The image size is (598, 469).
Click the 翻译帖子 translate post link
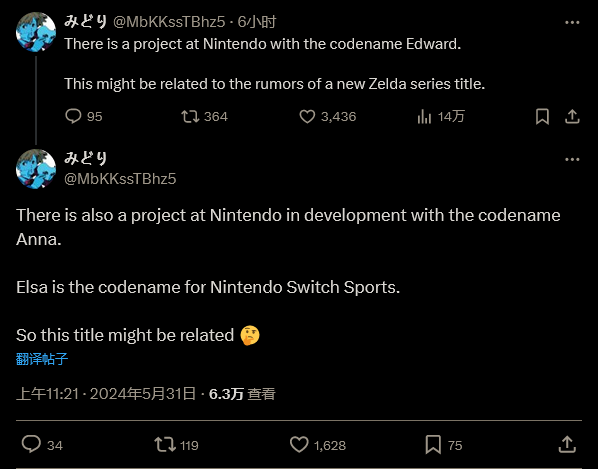[42, 359]
